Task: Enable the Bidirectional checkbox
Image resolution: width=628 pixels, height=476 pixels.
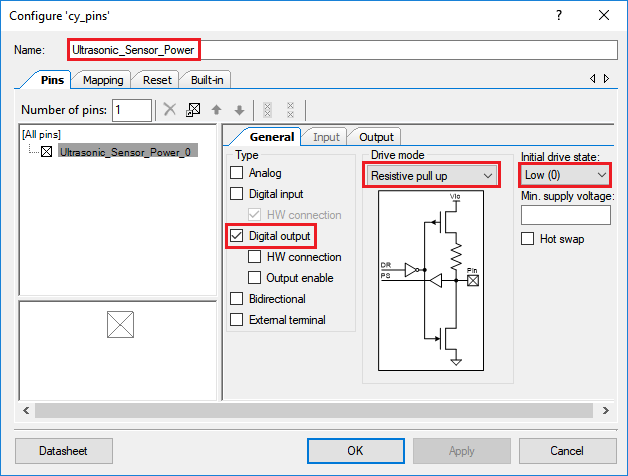Action: pos(236,299)
